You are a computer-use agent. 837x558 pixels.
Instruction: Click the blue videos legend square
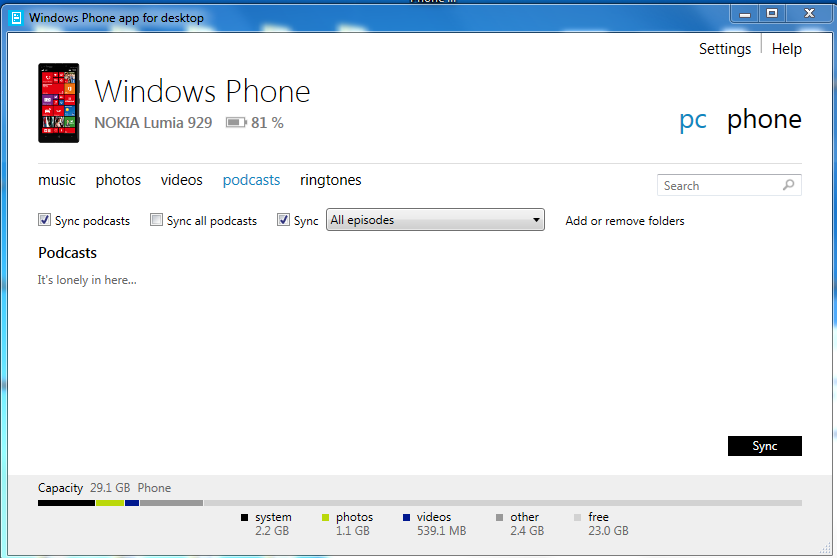pos(406,517)
